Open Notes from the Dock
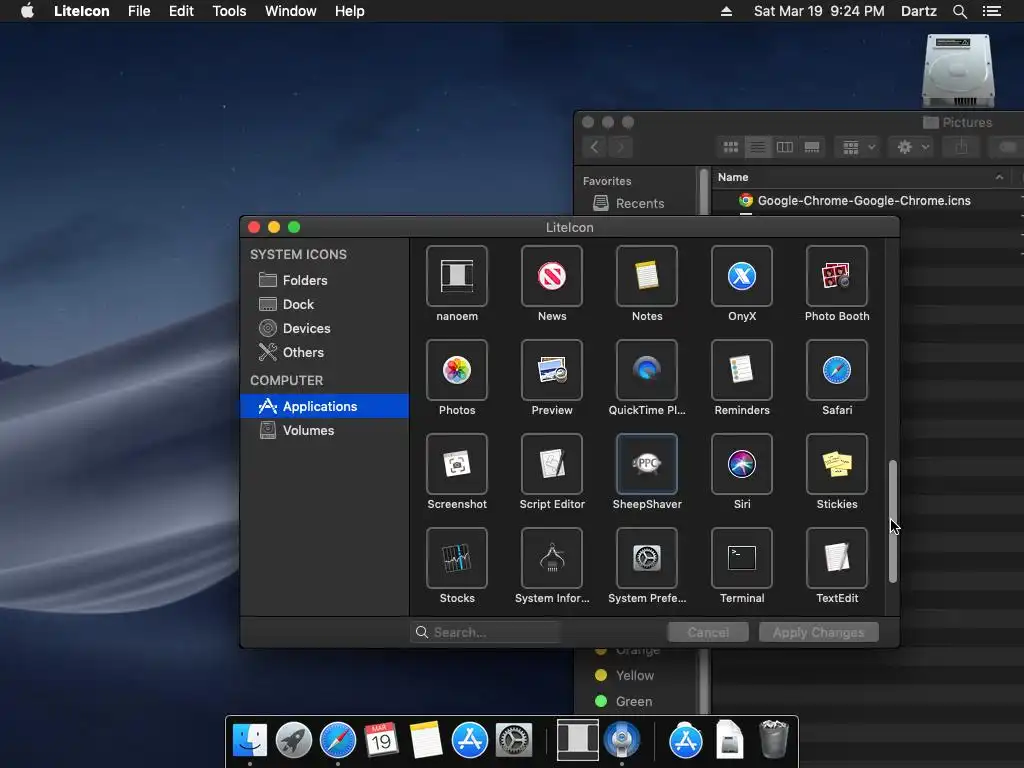Screen dimensions: 1024x768 [426, 740]
